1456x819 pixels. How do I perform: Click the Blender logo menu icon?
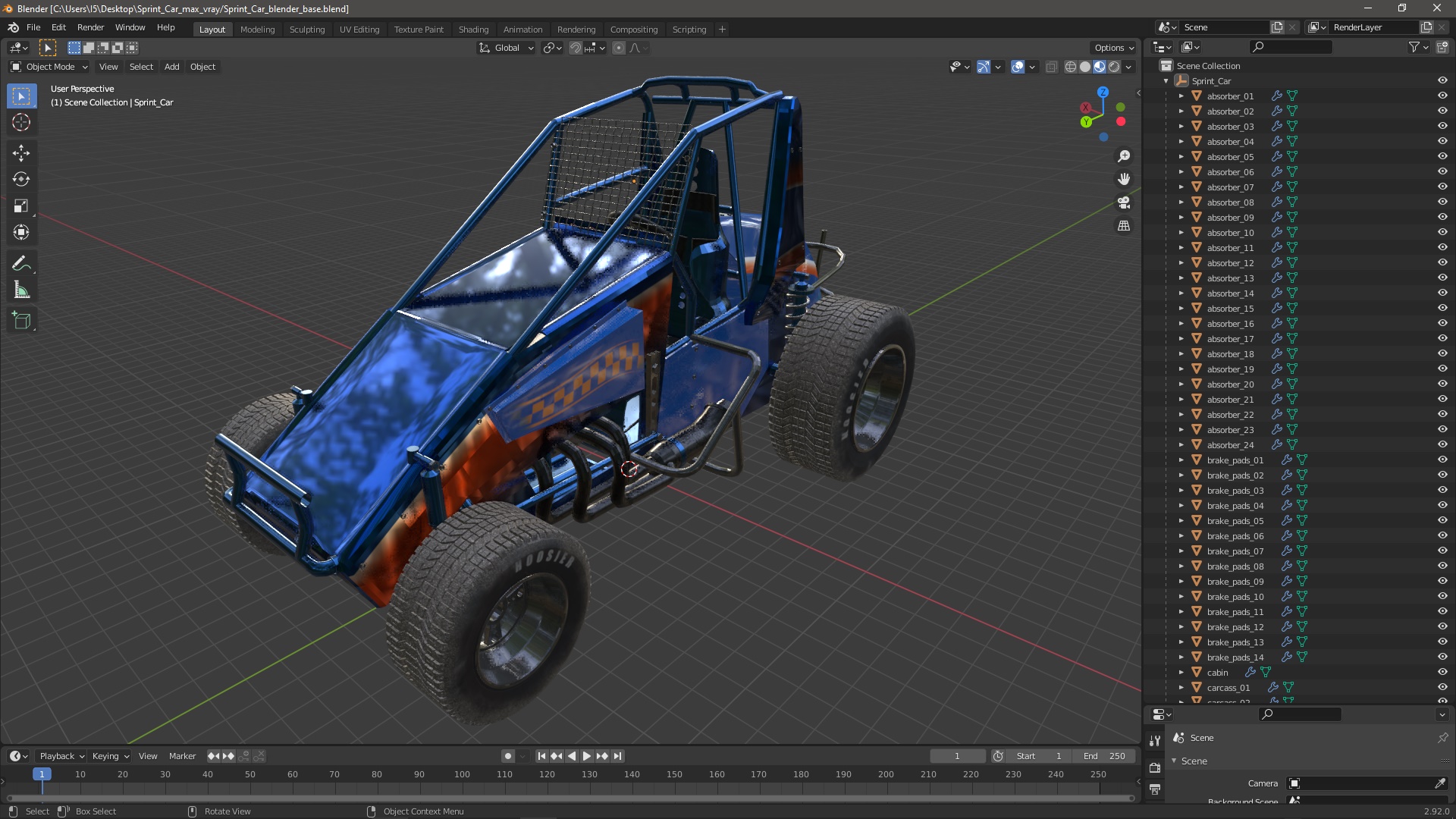pos(13,27)
